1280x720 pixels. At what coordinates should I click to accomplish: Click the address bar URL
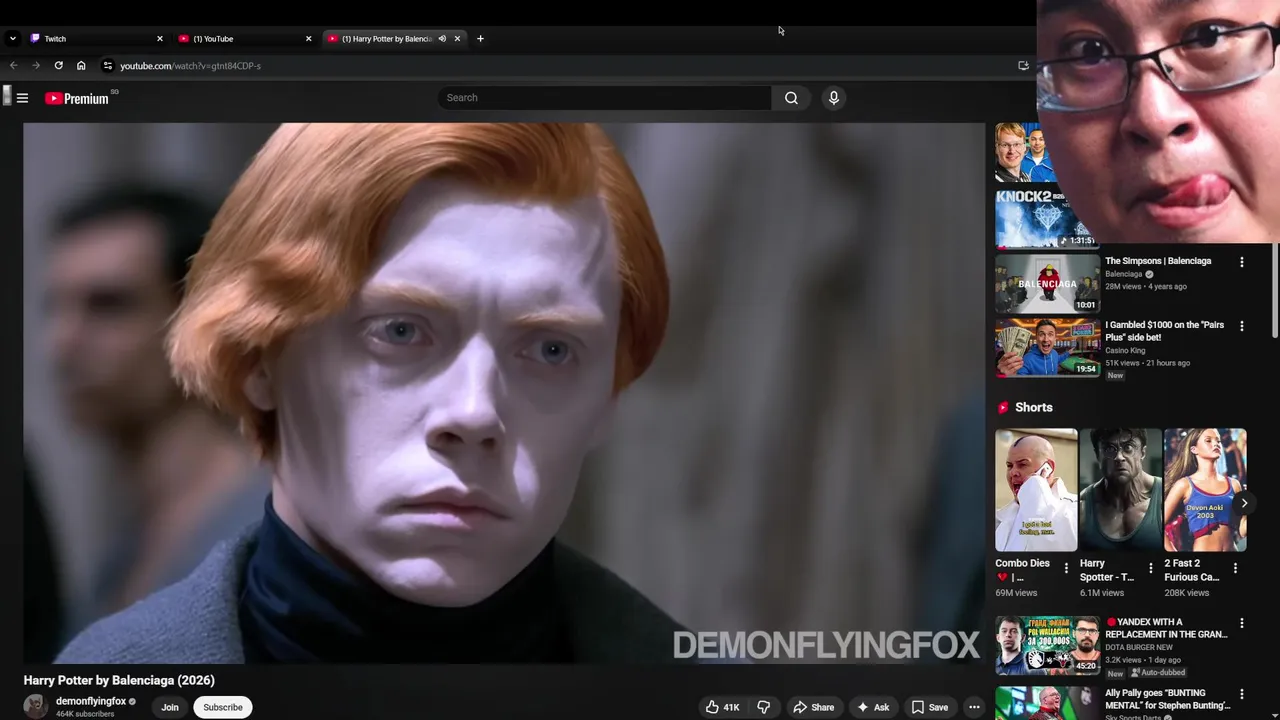point(190,66)
